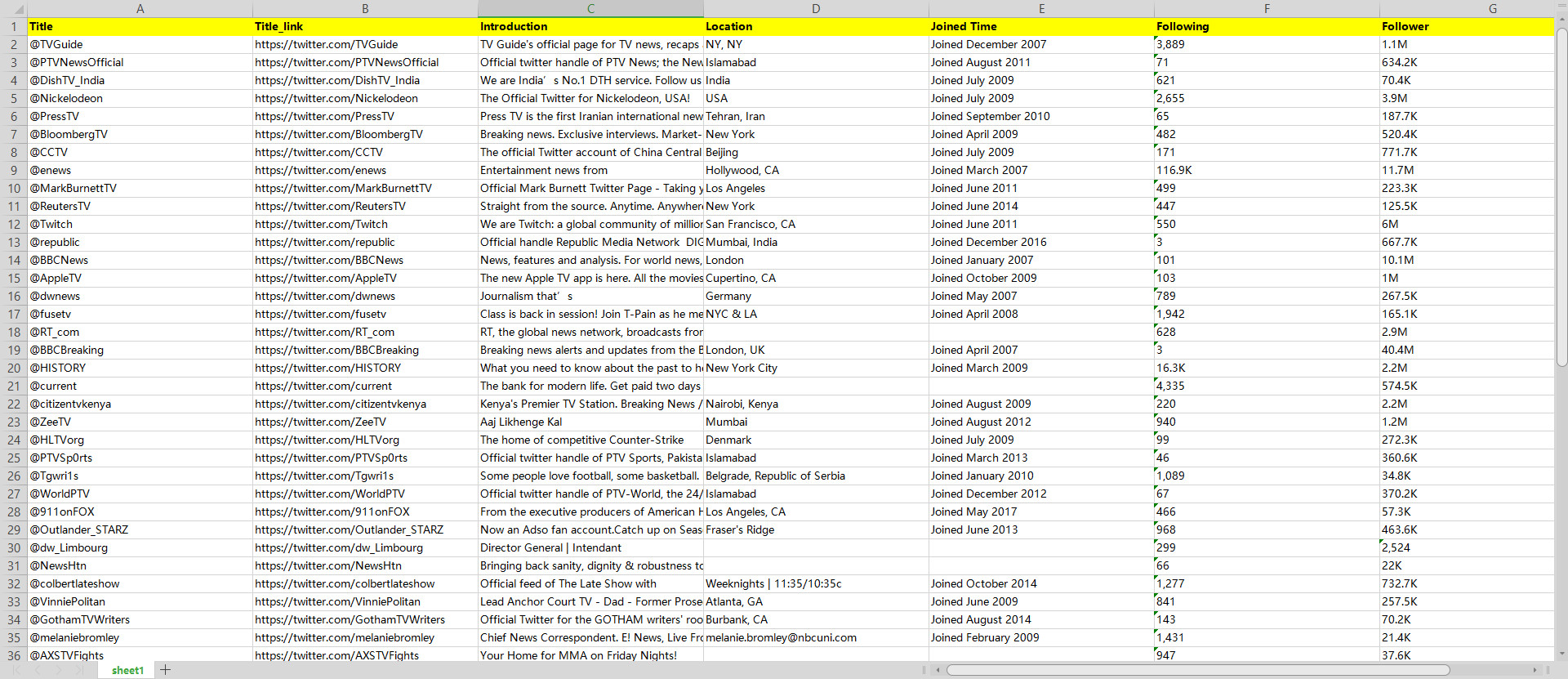Click the 'Following' header cell

click(1267, 26)
